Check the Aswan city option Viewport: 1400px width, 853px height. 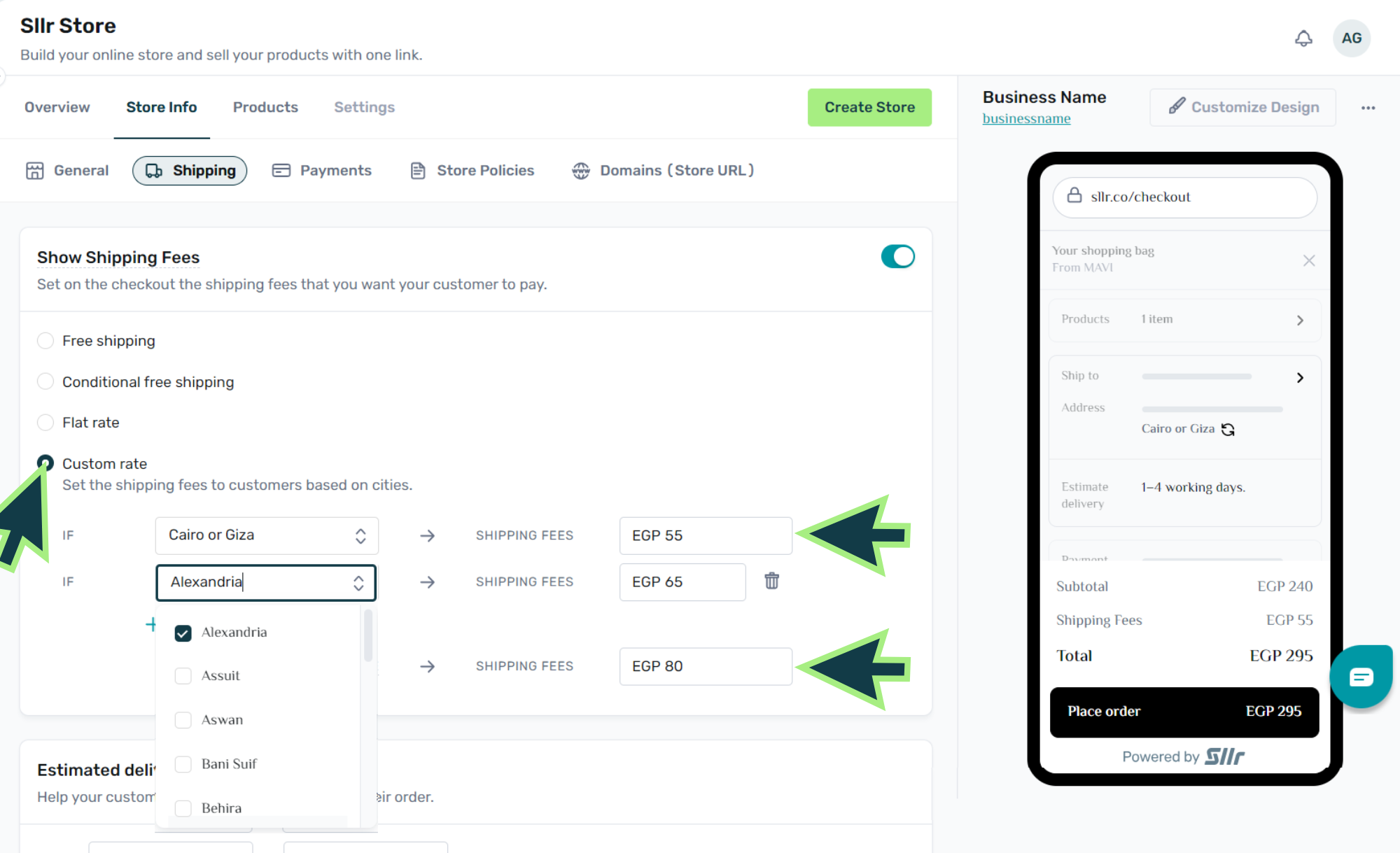[x=183, y=720]
